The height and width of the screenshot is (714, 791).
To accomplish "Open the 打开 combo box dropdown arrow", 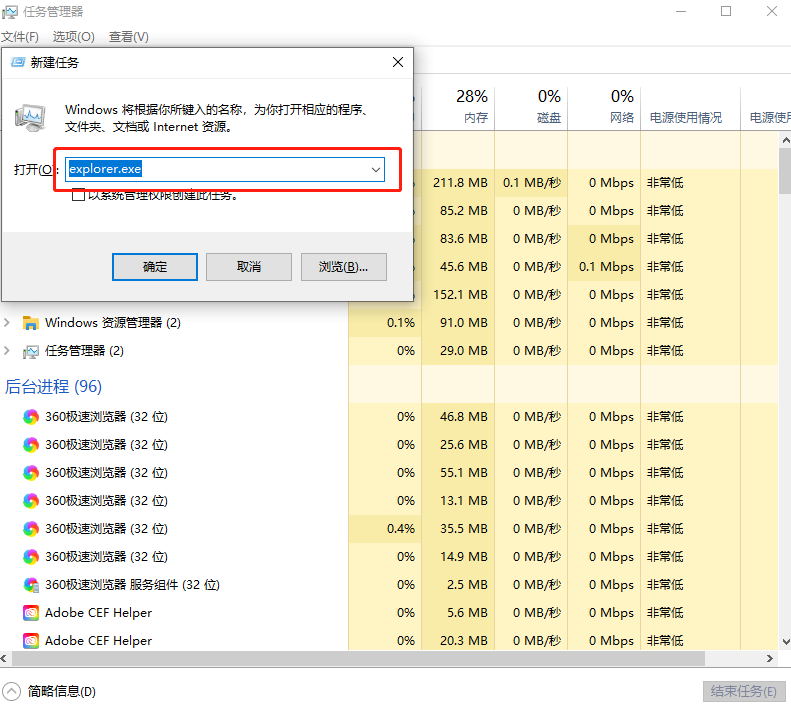I will (x=376, y=170).
